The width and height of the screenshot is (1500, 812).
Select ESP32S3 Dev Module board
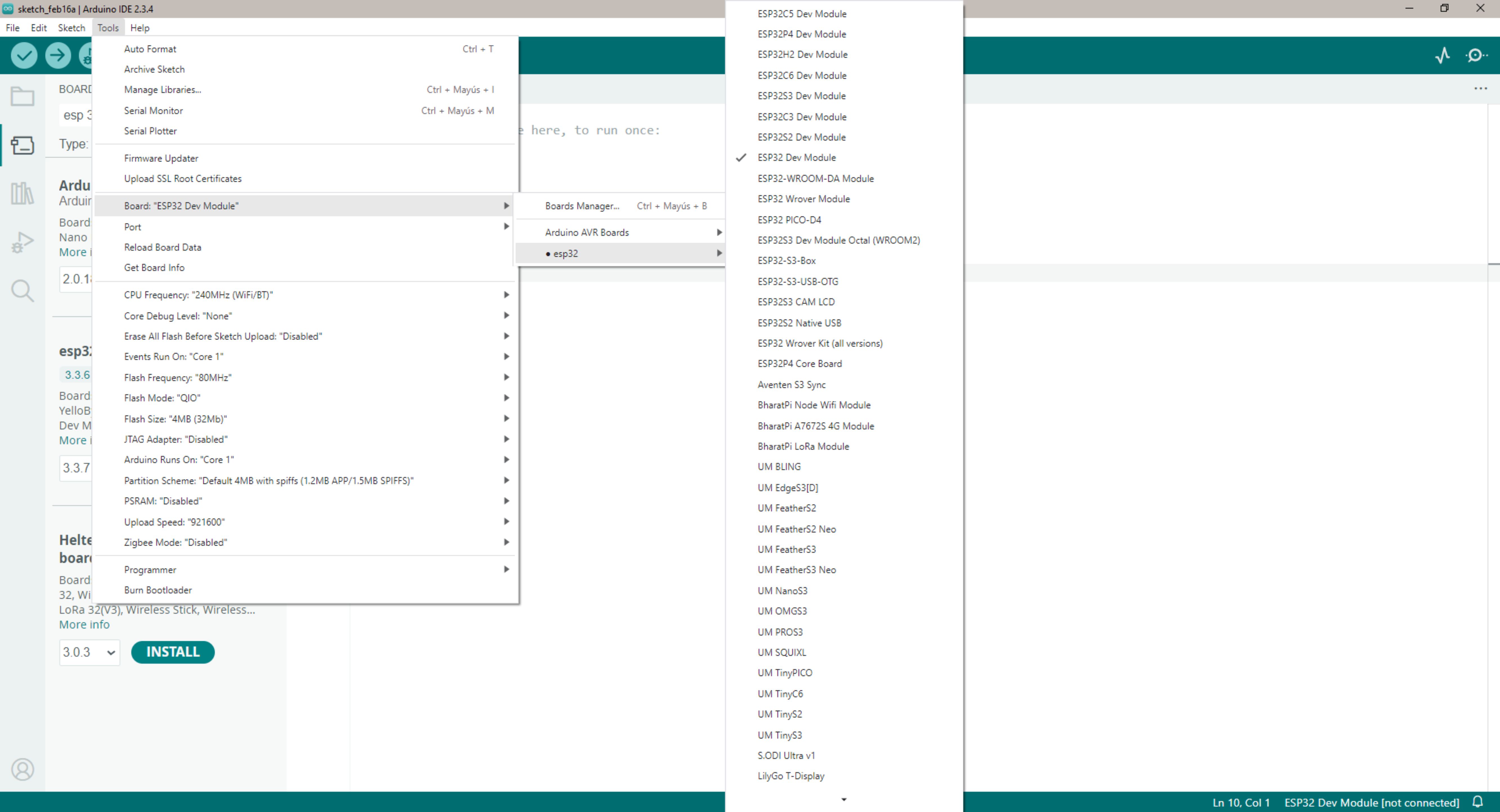[x=801, y=96]
